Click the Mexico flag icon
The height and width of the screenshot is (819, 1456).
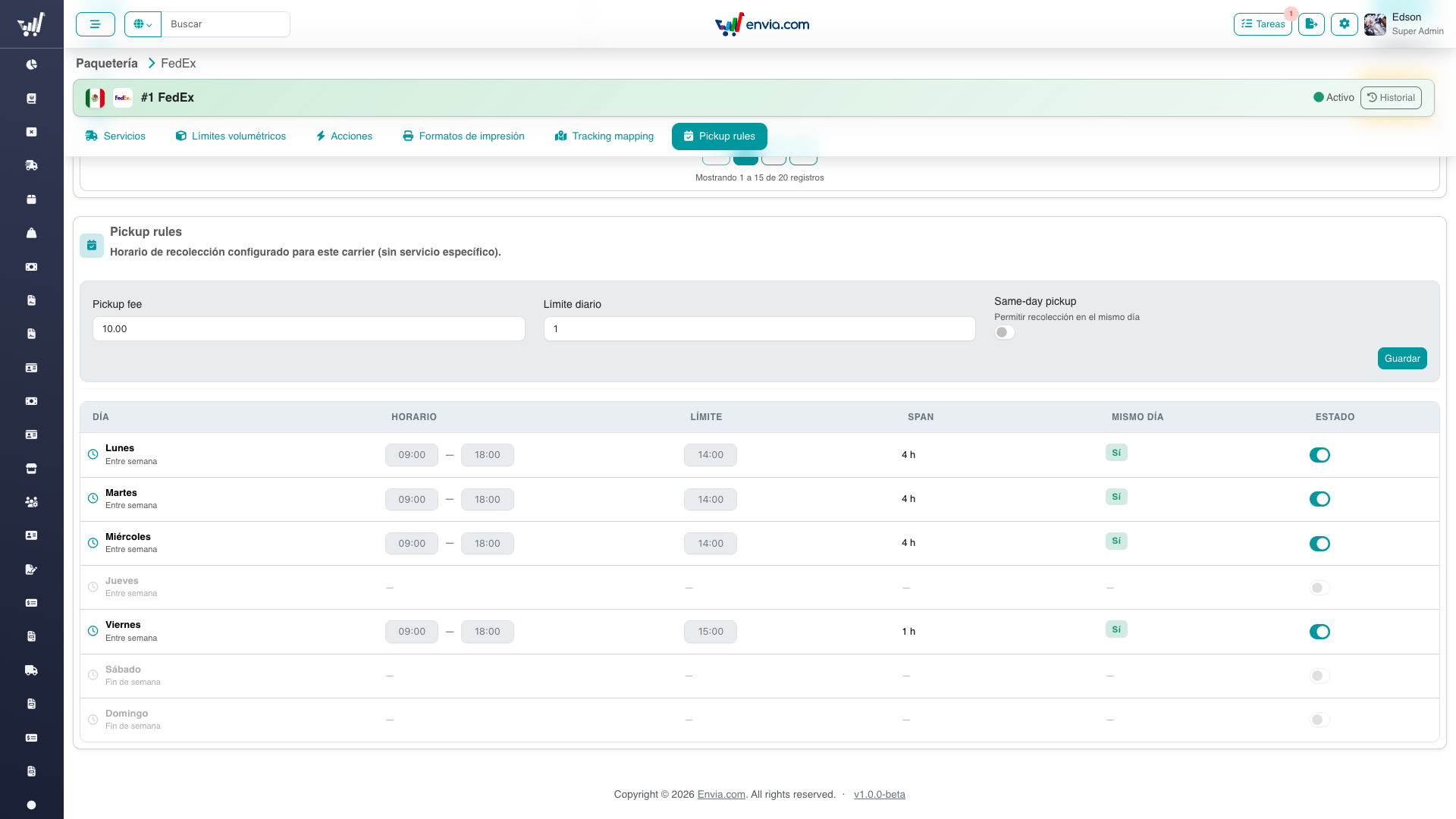95,98
